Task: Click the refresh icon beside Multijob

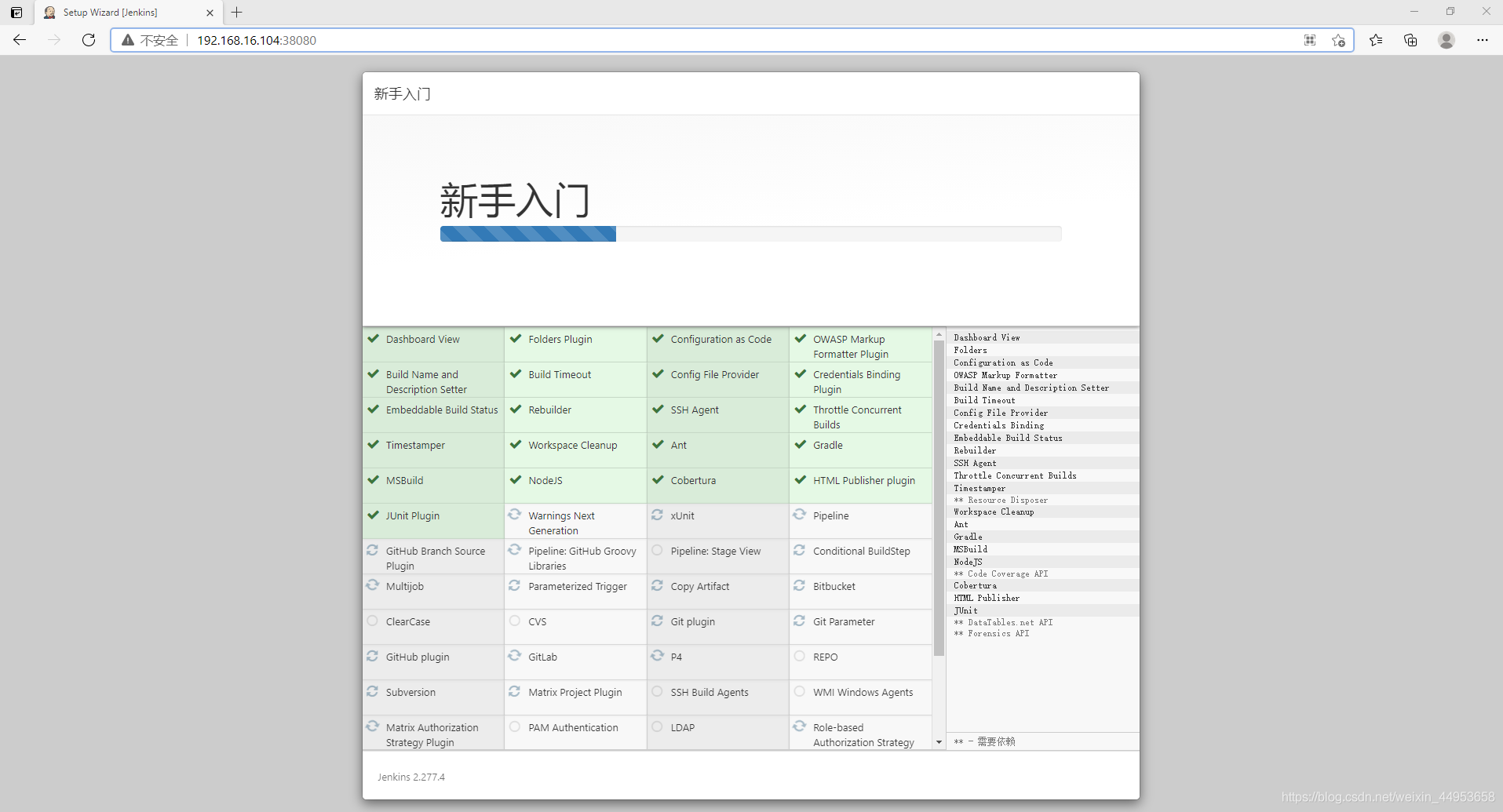Action: tap(373, 585)
